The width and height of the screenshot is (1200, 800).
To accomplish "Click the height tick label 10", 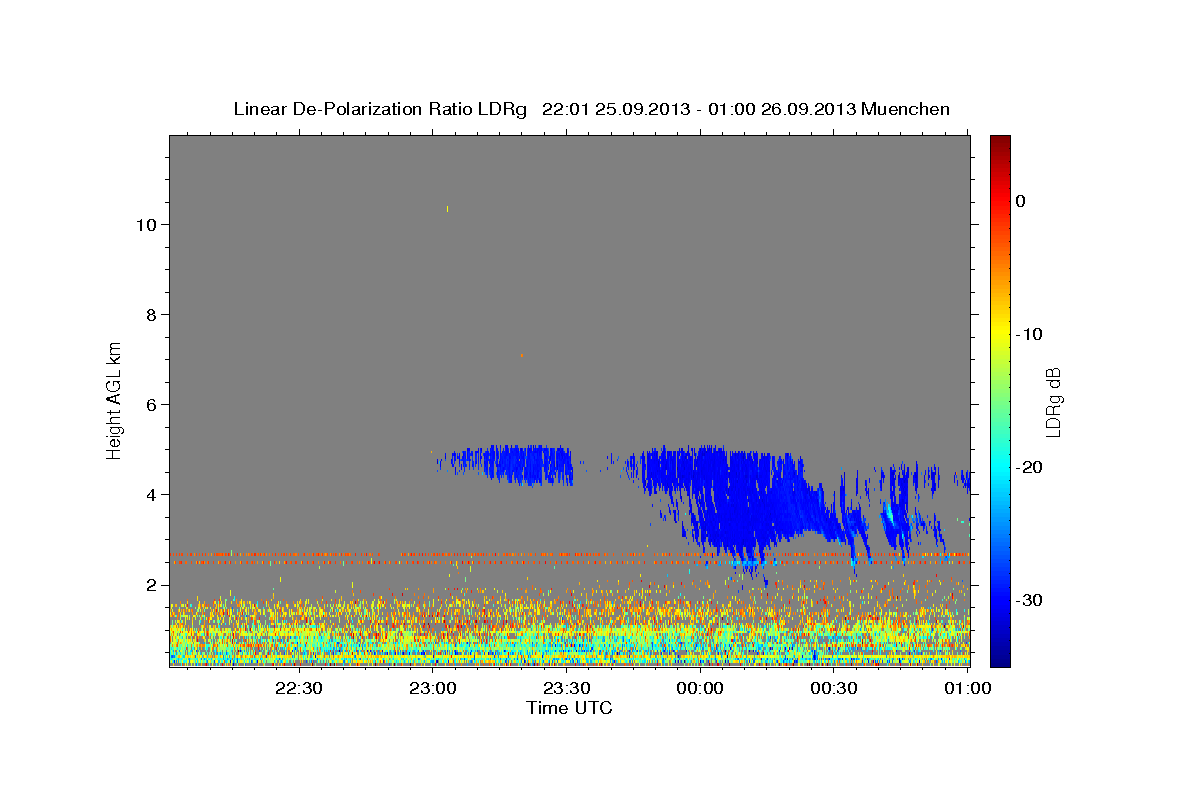I will [x=146, y=225].
